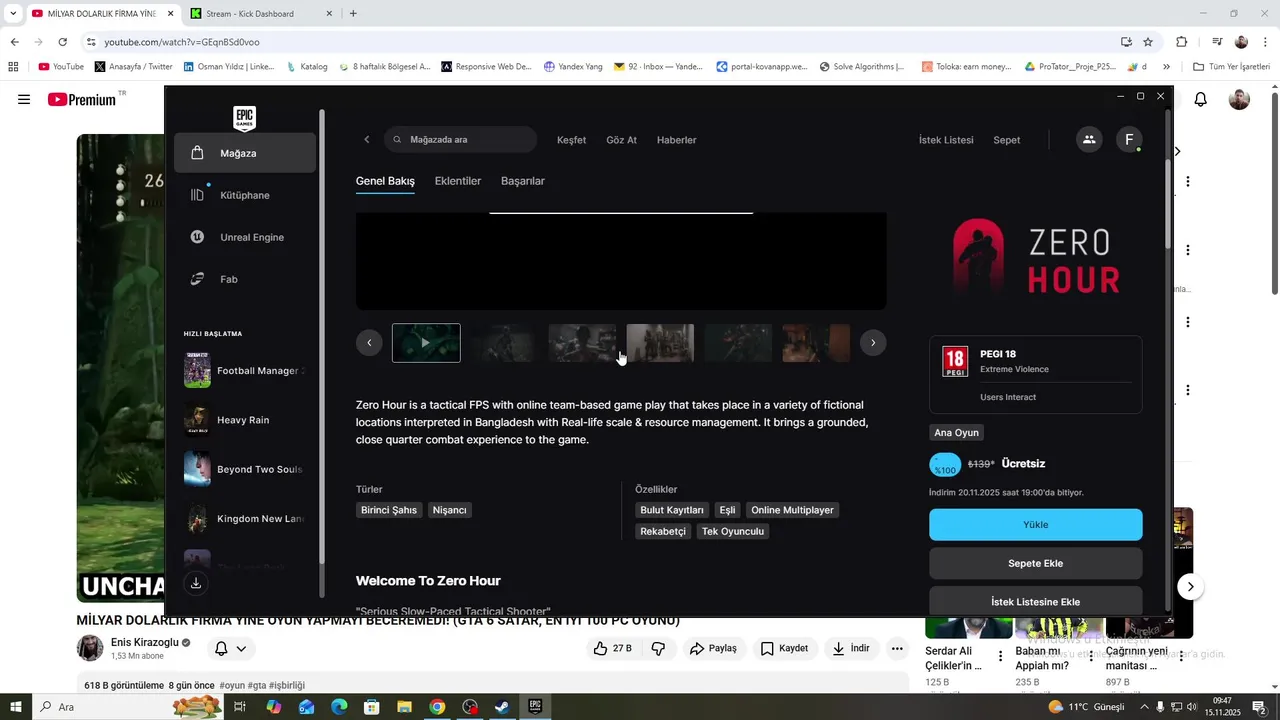Next media thumbnails arrow in carousel

(x=873, y=343)
